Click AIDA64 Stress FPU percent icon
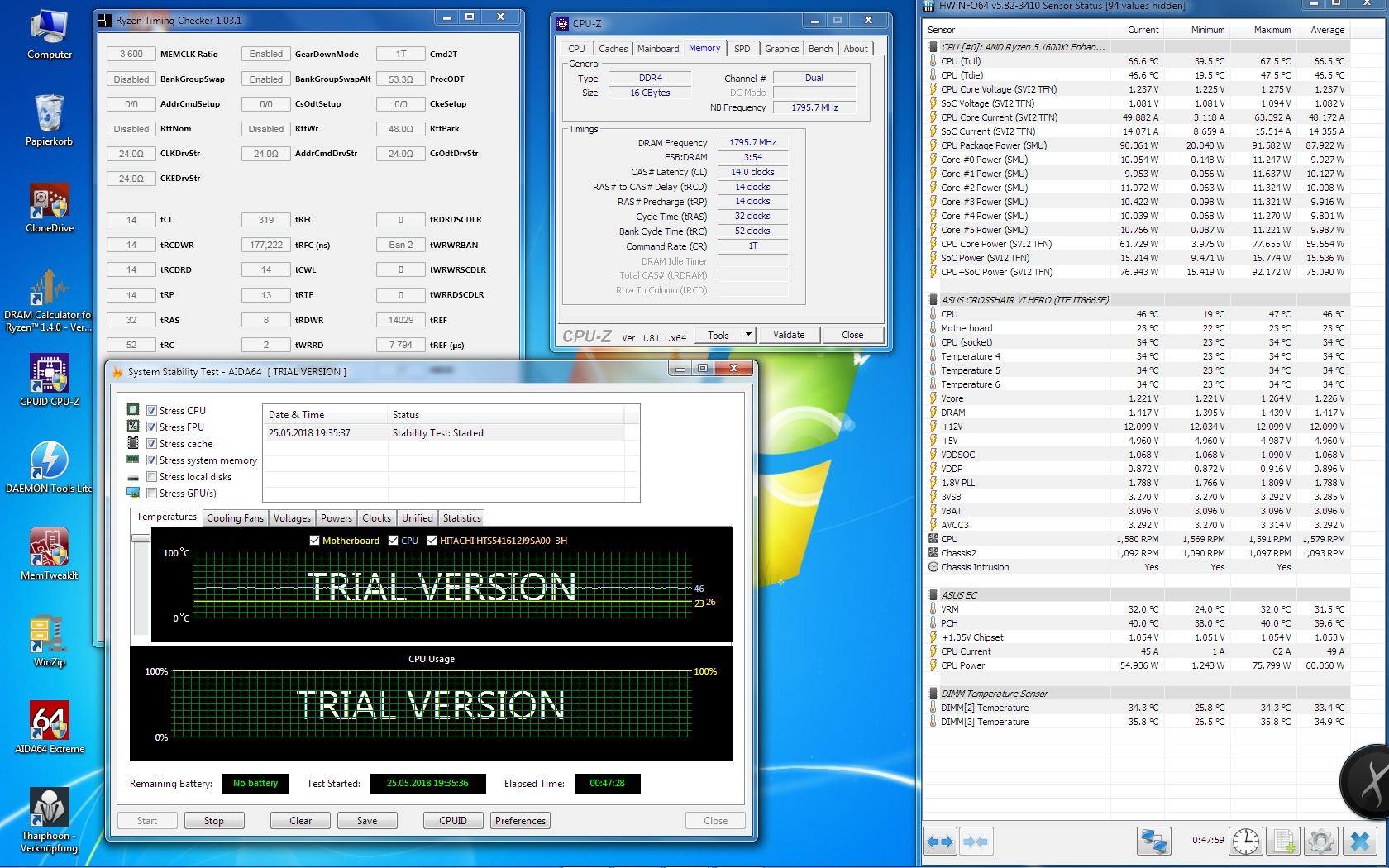 (133, 427)
